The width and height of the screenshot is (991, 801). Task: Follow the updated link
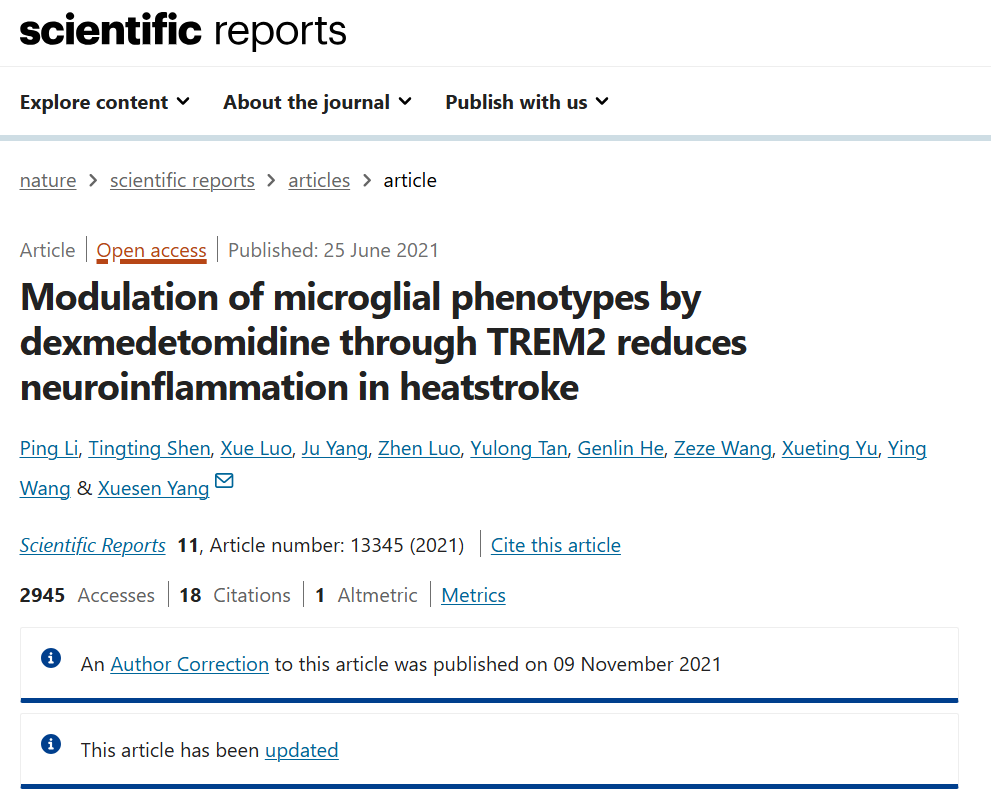(301, 750)
